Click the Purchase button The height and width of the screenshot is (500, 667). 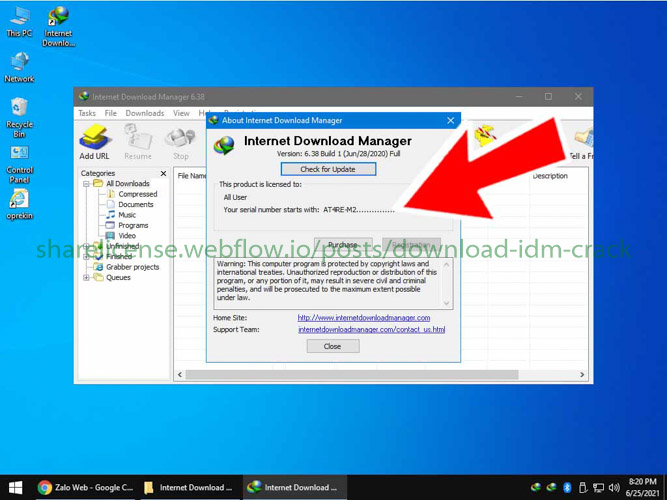(343, 244)
